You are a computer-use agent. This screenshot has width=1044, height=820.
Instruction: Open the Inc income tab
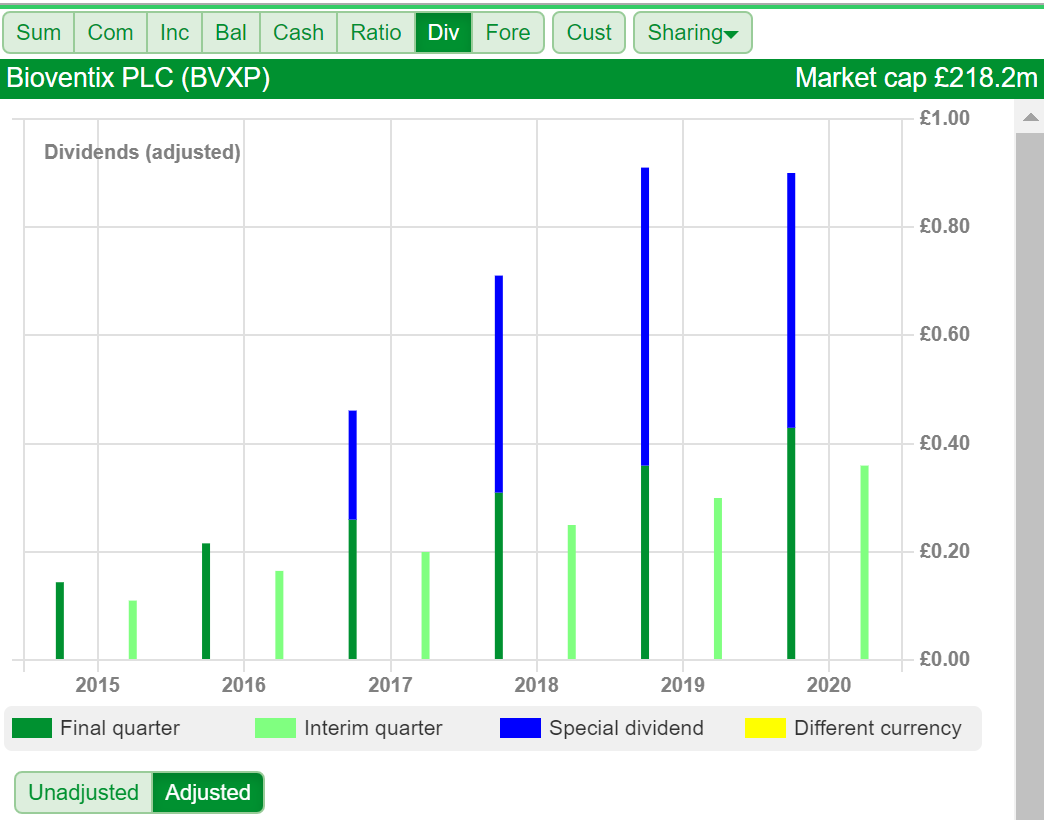[x=174, y=33]
